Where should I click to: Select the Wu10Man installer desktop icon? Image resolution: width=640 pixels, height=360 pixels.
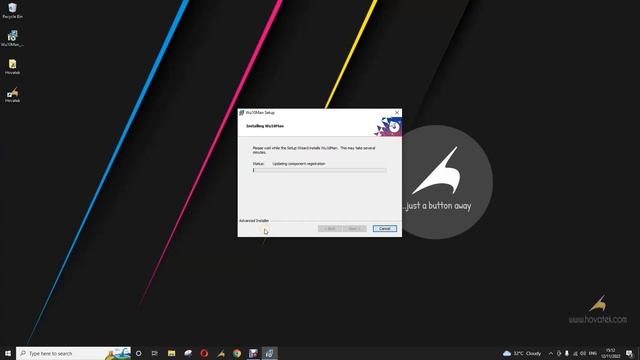(x=12, y=38)
